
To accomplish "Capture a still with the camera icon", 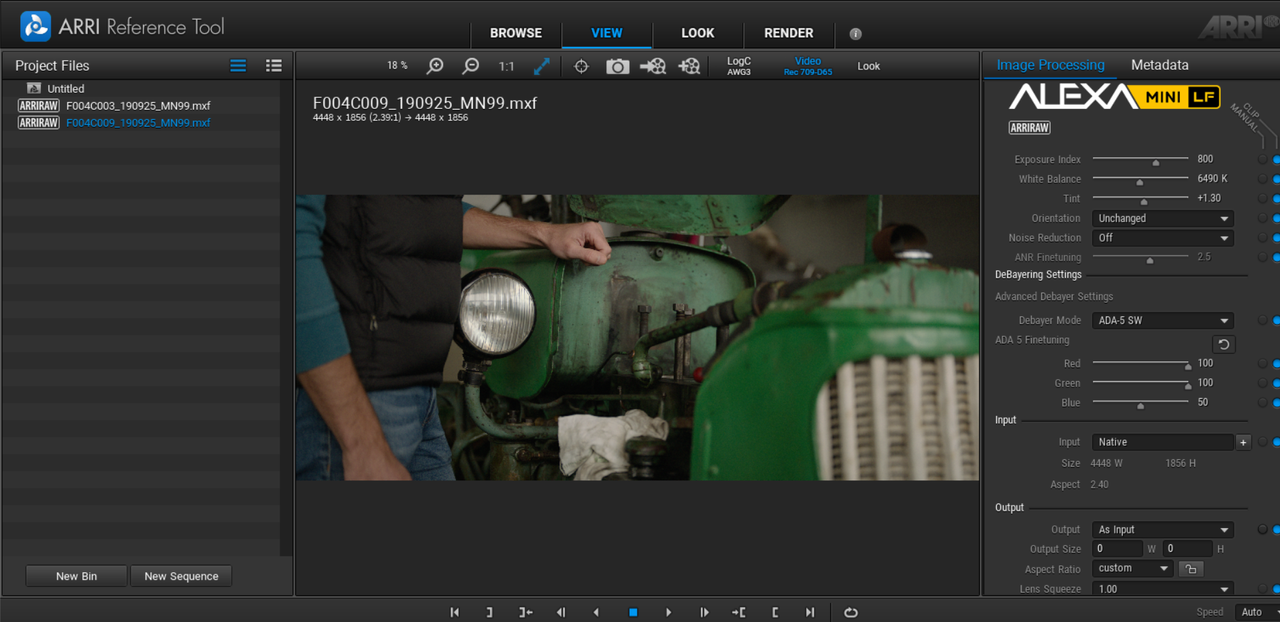I will pyautogui.click(x=618, y=66).
